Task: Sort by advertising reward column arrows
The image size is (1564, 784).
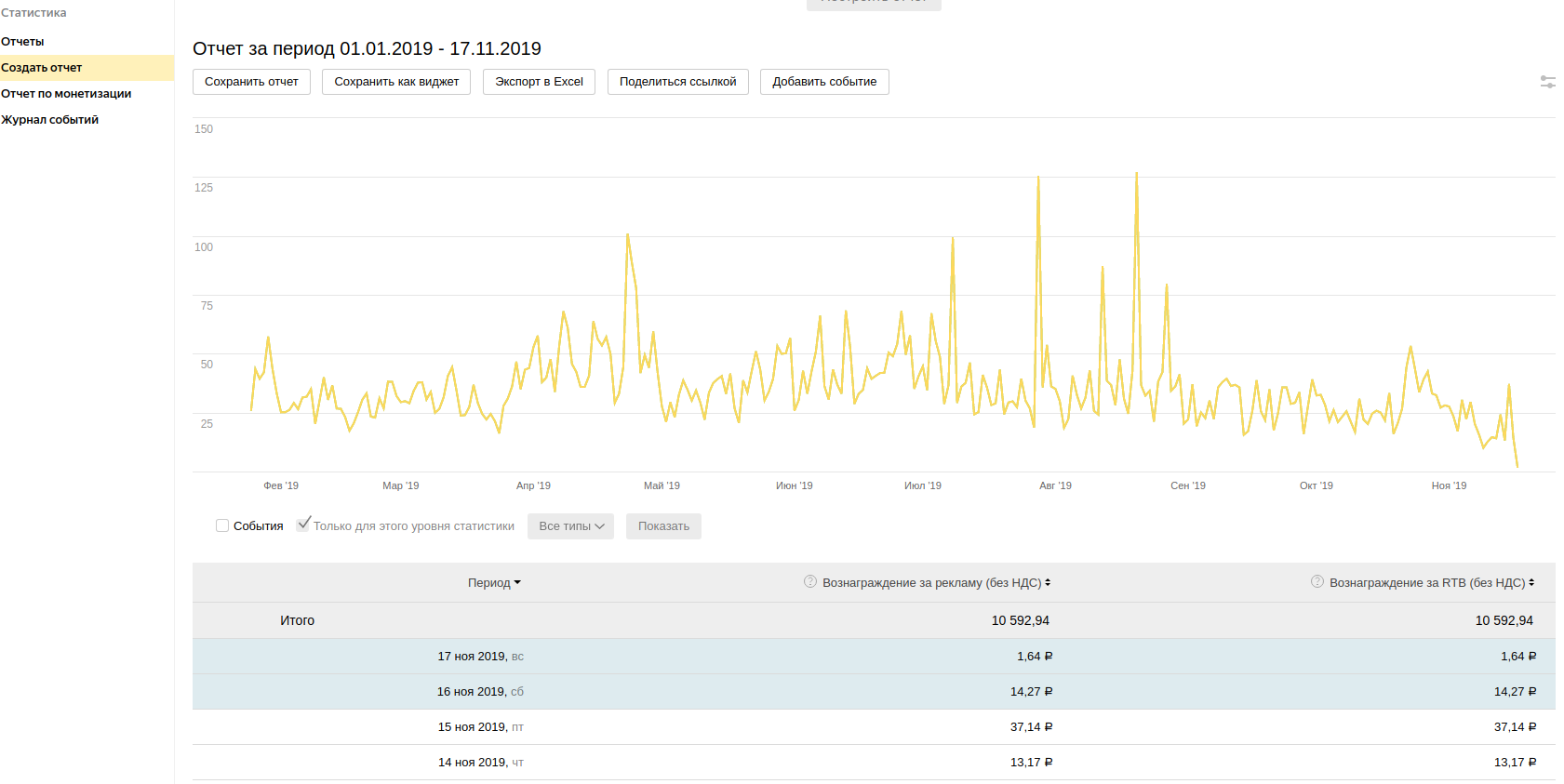Action: coord(1048,583)
